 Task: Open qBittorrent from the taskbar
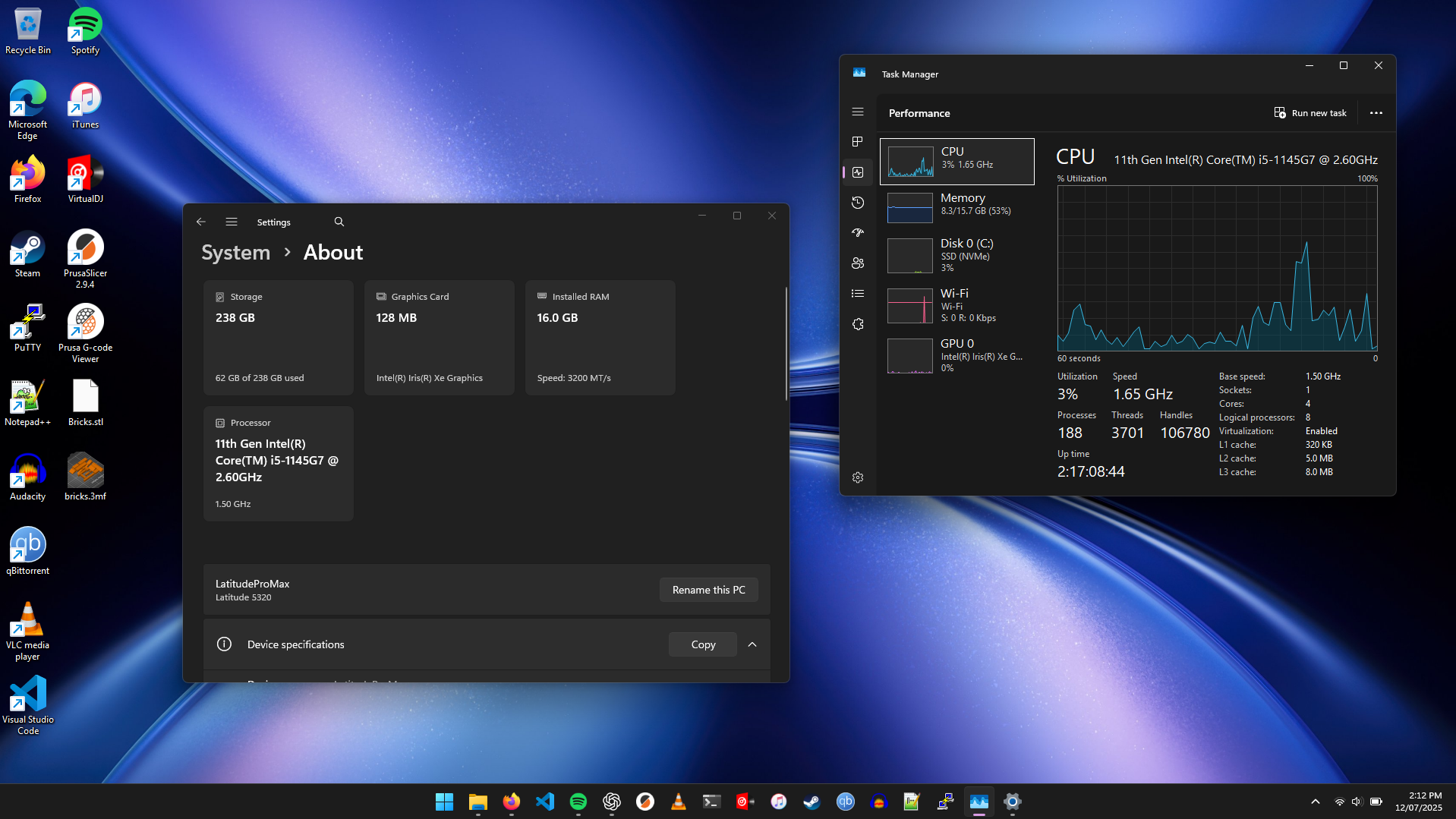[x=845, y=801]
